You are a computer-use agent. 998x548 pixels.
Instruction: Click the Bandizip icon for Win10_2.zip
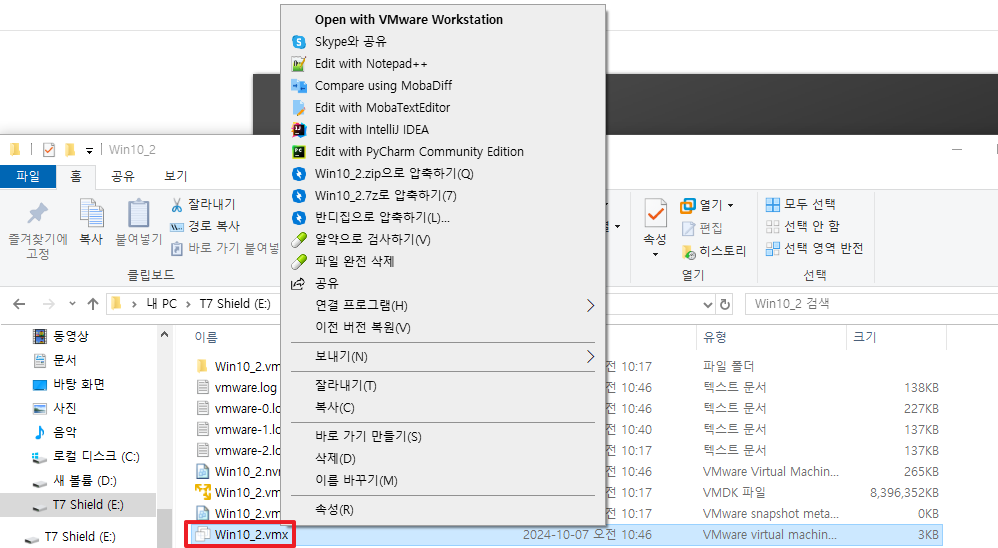pos(299,174)
